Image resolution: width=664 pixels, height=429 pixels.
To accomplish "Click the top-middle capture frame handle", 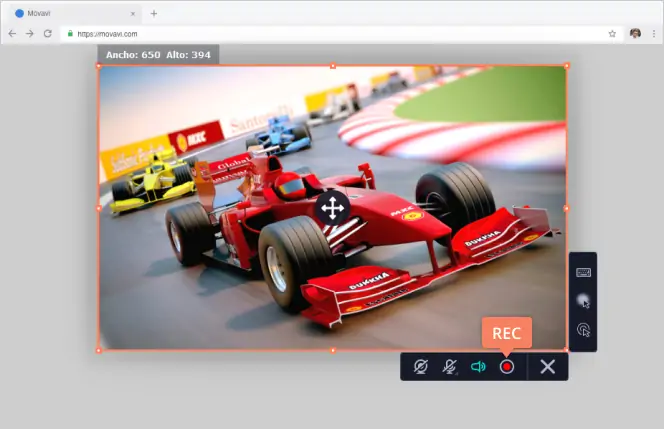I will tap(333, 66).
